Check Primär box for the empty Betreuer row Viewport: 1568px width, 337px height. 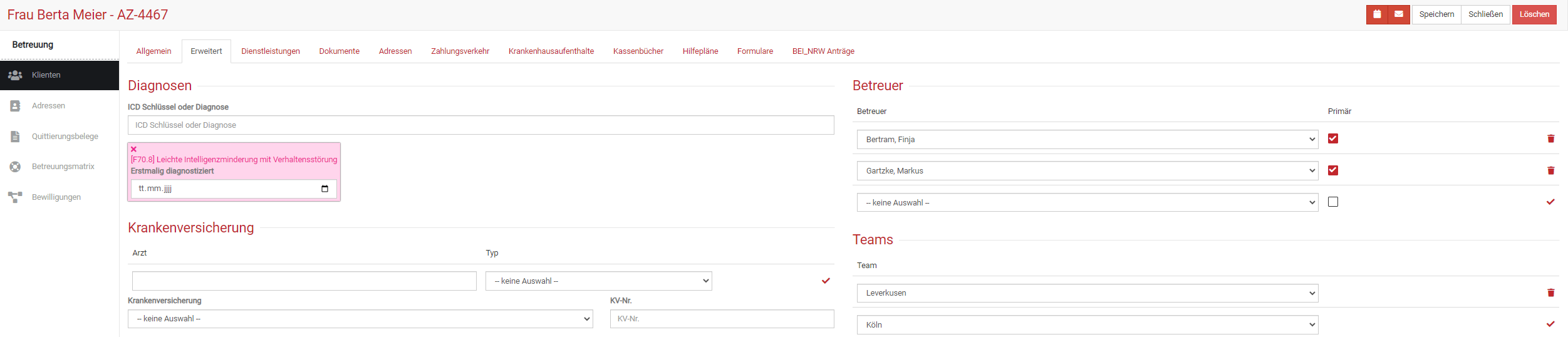(x=1333, y=202)
